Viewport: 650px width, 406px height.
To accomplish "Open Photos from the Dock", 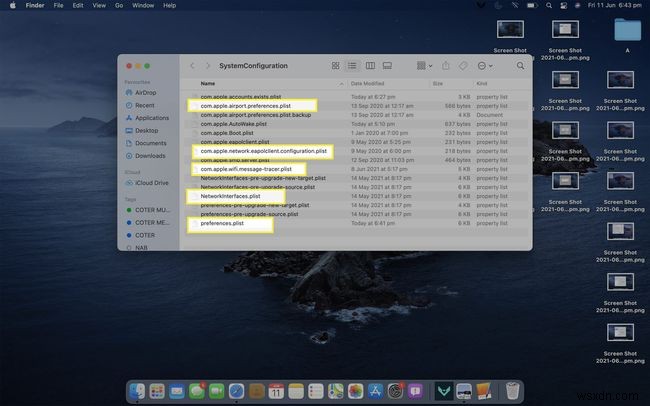I will pyautogui.click(x=356, y=391).
